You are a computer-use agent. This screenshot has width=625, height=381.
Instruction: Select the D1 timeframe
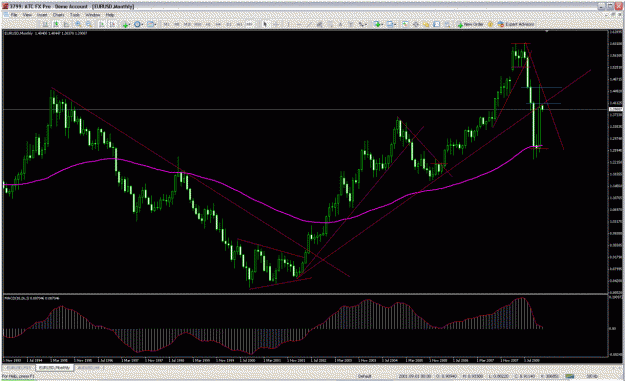click(229, 24)
